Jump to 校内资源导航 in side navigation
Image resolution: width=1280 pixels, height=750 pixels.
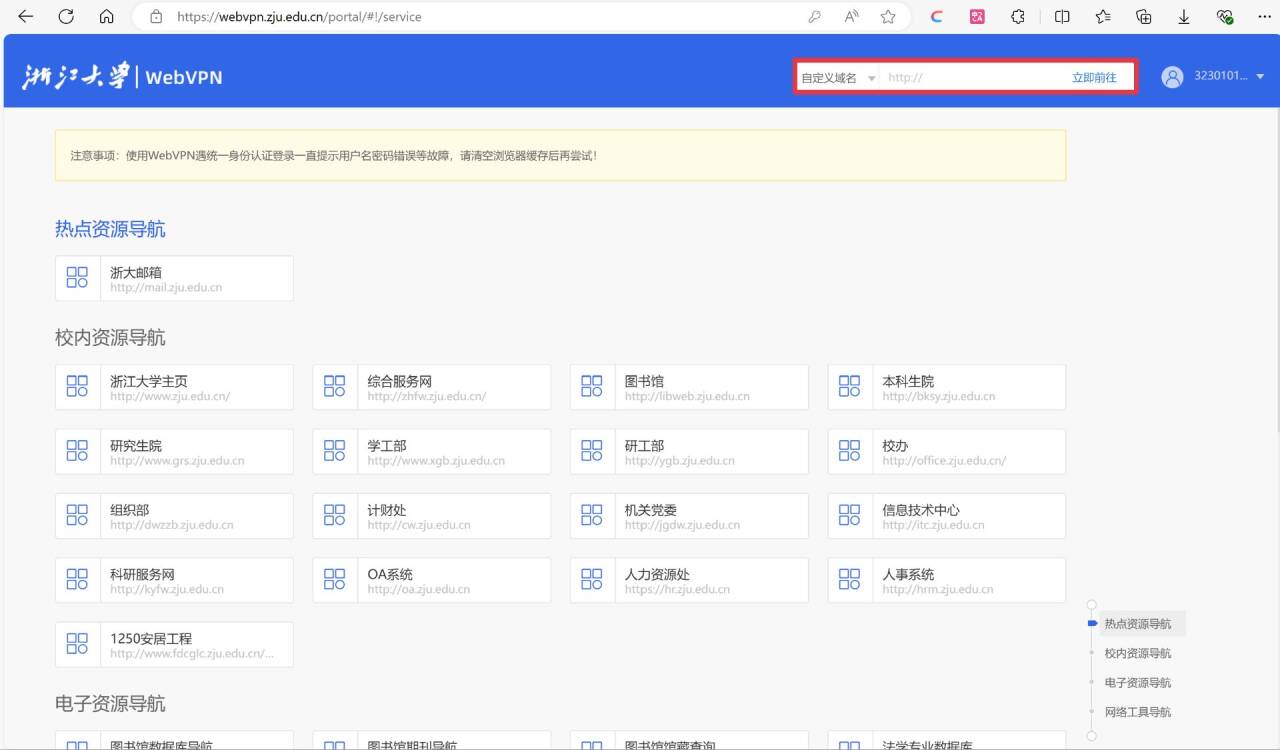click(x=1137, y=653)
